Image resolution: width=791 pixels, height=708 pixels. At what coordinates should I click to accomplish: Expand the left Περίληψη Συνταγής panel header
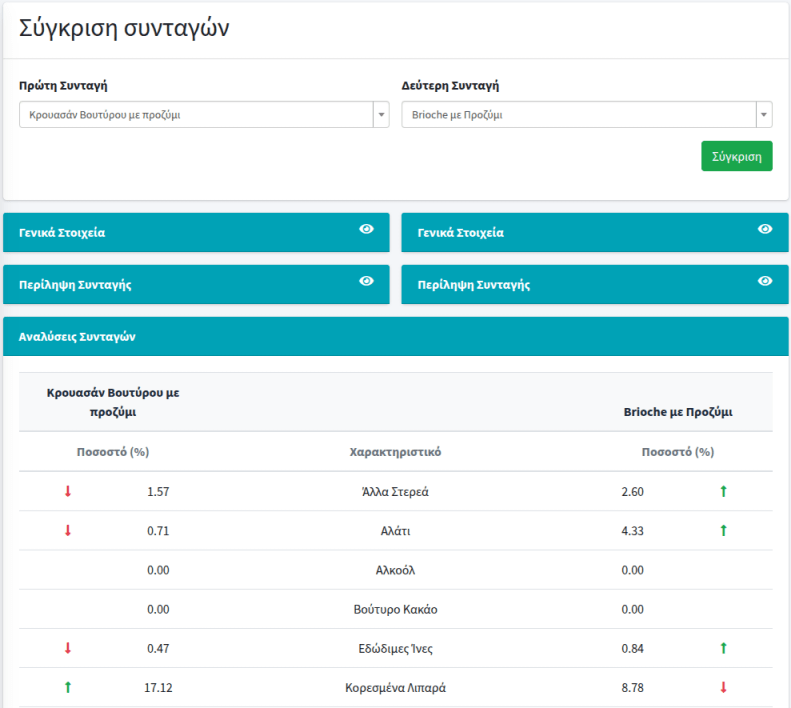[196, 284]
